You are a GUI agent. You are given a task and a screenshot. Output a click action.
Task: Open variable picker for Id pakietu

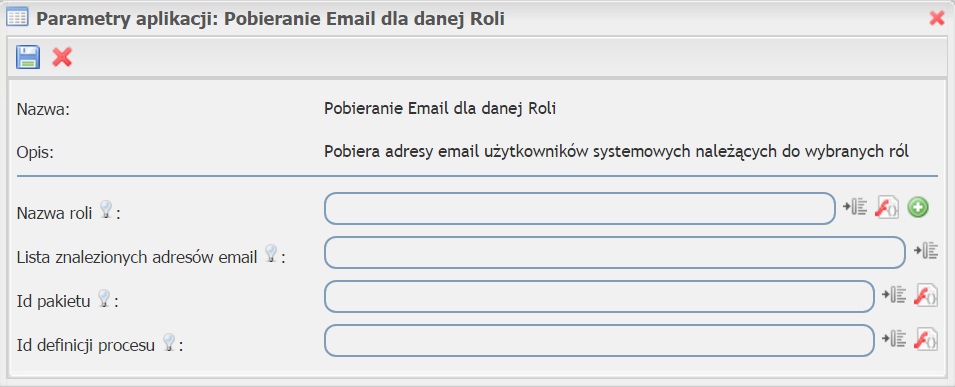[x=894, y=295]
